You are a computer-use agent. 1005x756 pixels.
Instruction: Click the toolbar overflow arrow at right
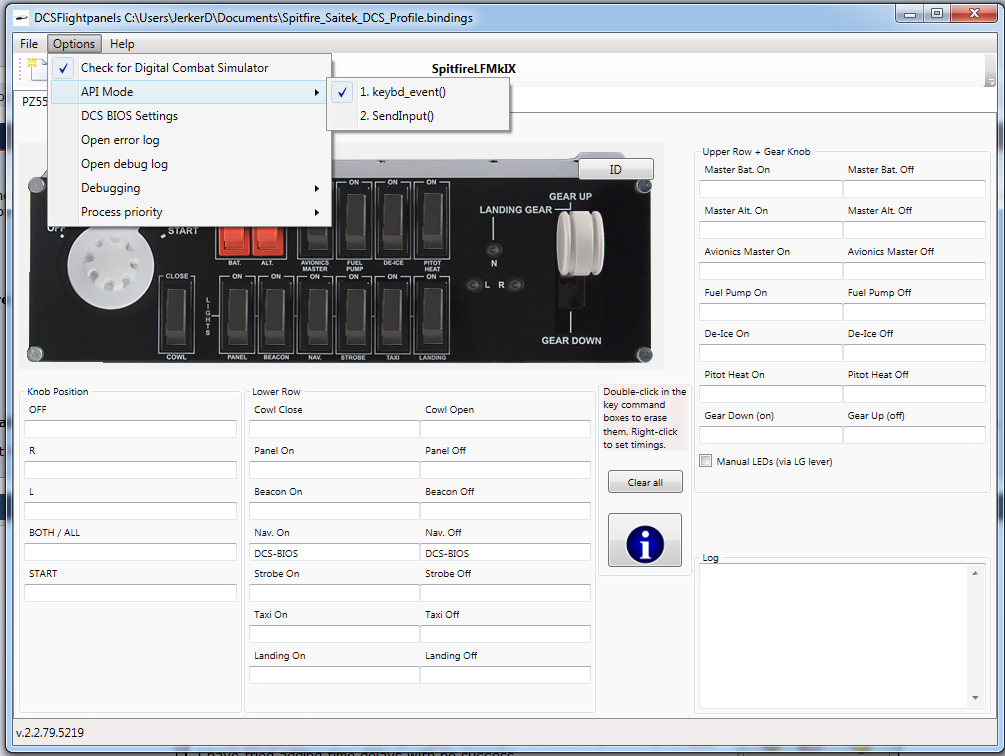[990, 82]
